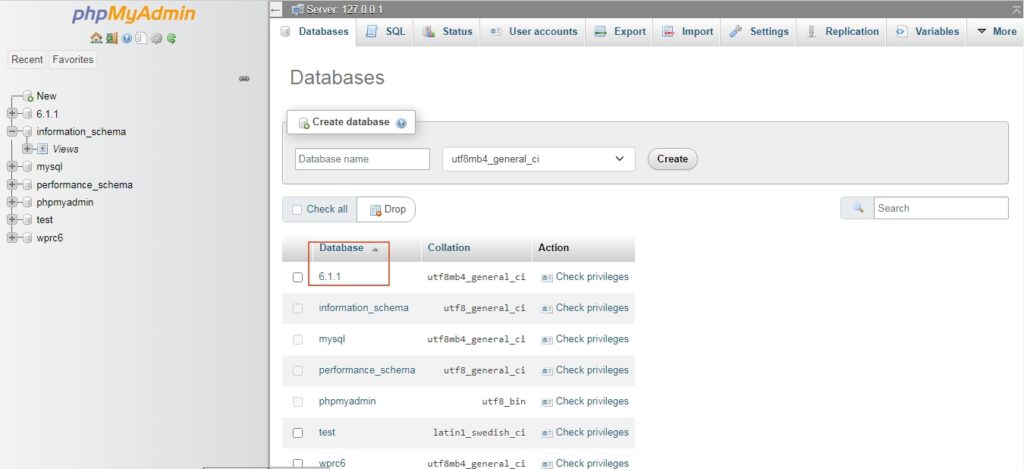Click the Variables tab icon
Screen dimensions: 1024x469
point(902,31)
